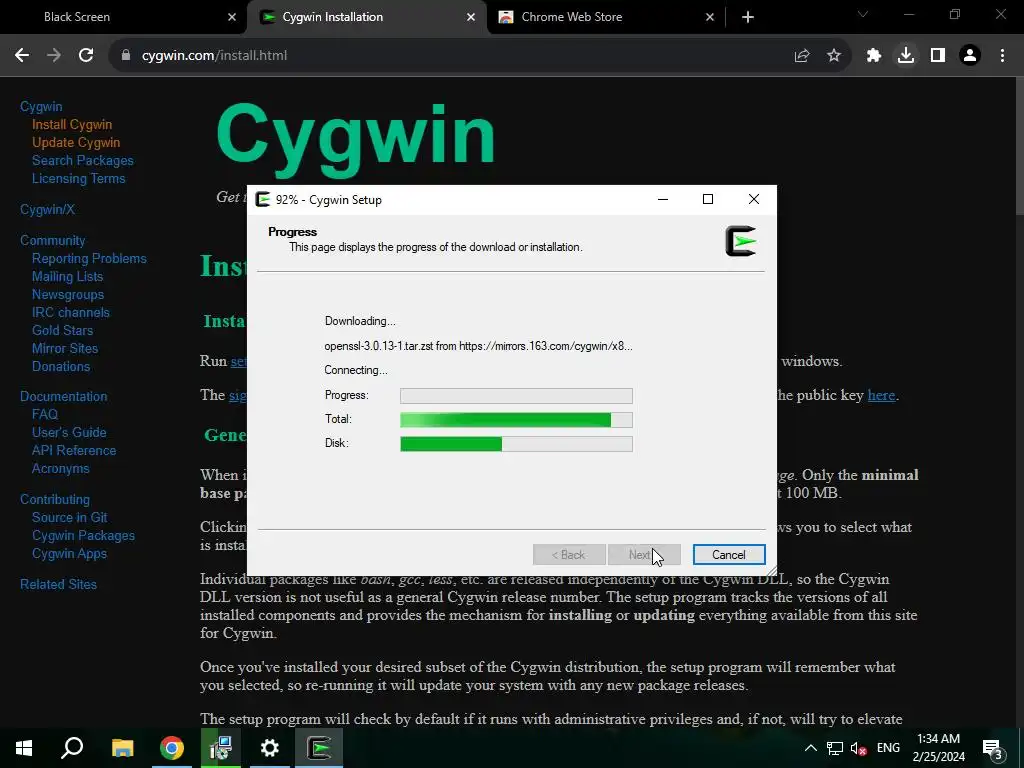Screen dimensions: 1024x768
Task: Close the Black Screen tab
Action: 232,17
